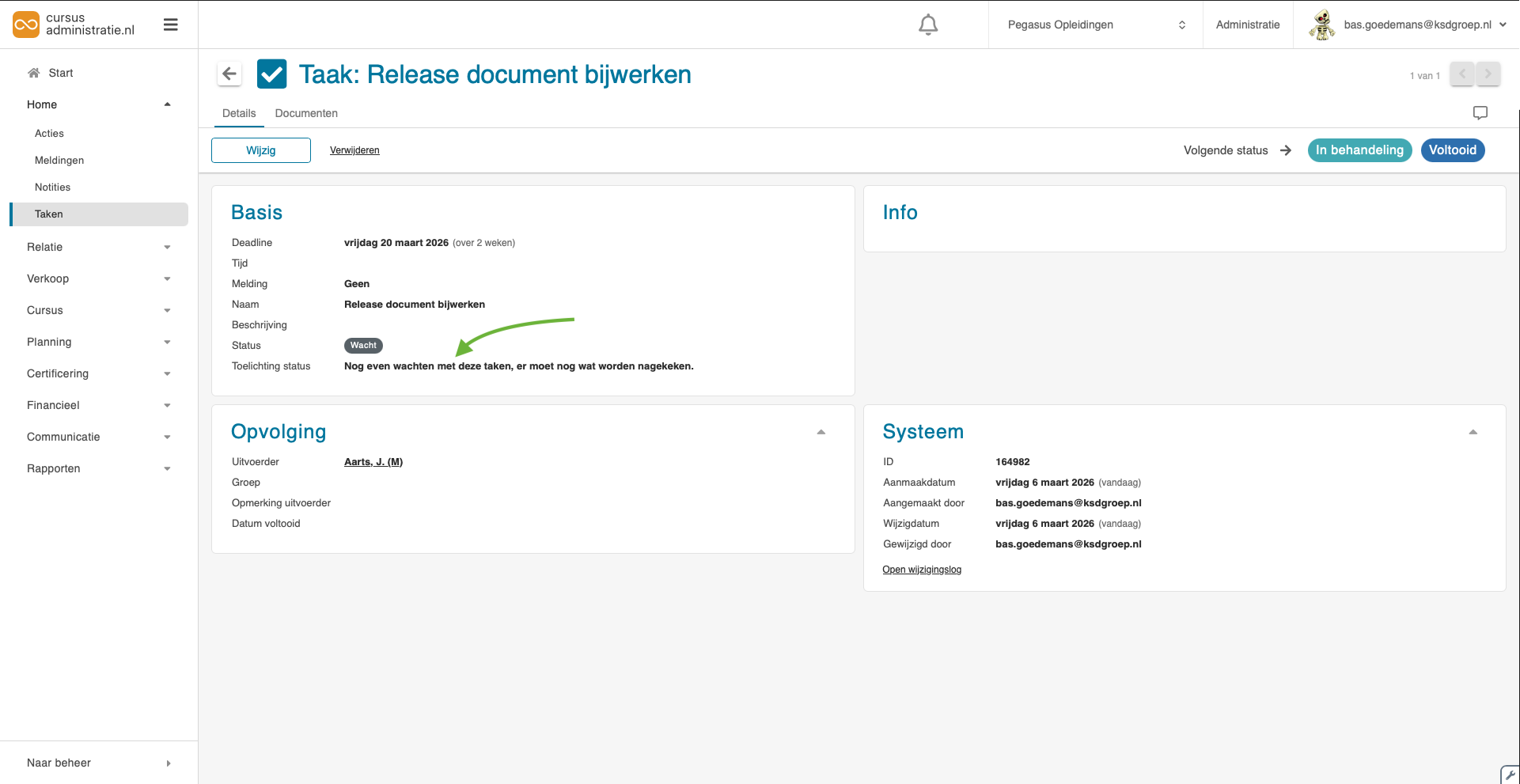Go to next task arrow
The image size is (1520, 784).
click(x=1488, y=74)
